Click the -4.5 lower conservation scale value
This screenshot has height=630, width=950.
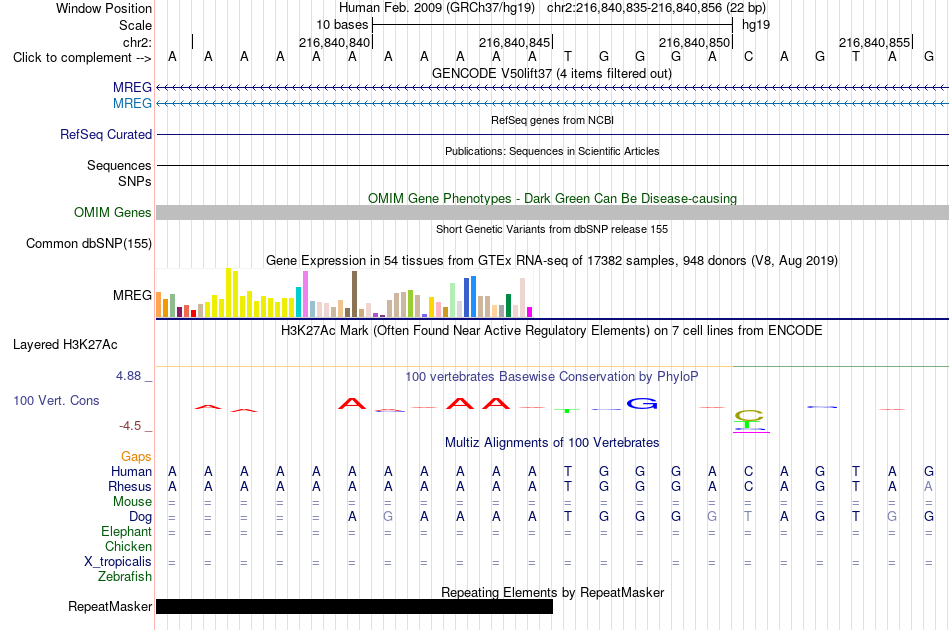tap(130, 426)
